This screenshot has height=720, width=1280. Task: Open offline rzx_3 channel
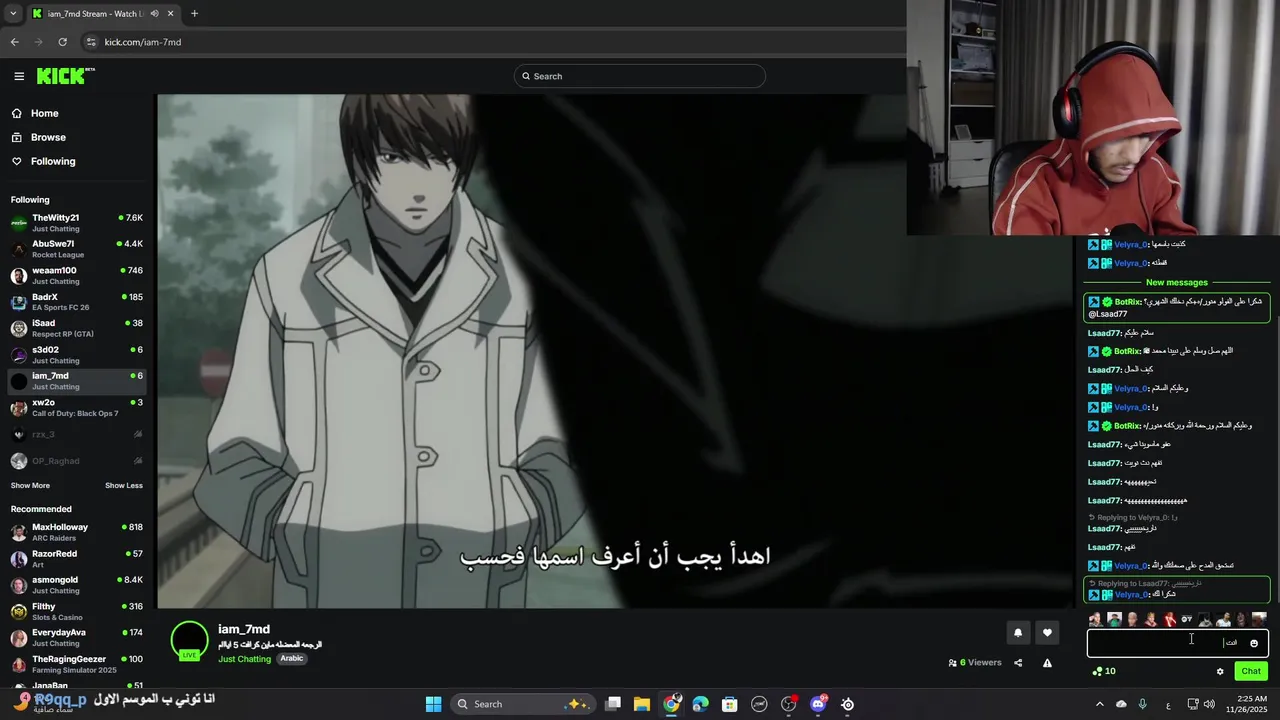click(x=77, y=434)
